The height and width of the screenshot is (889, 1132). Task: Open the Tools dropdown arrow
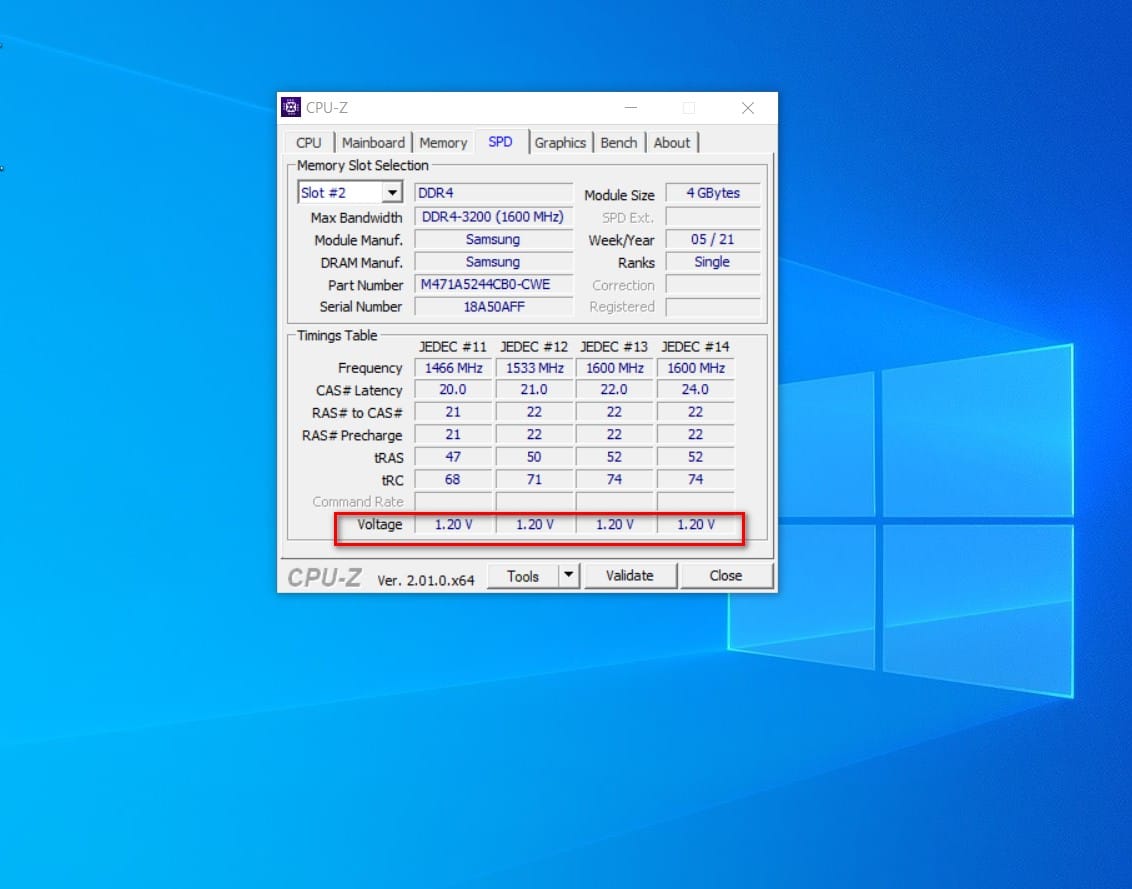(569, 576)
